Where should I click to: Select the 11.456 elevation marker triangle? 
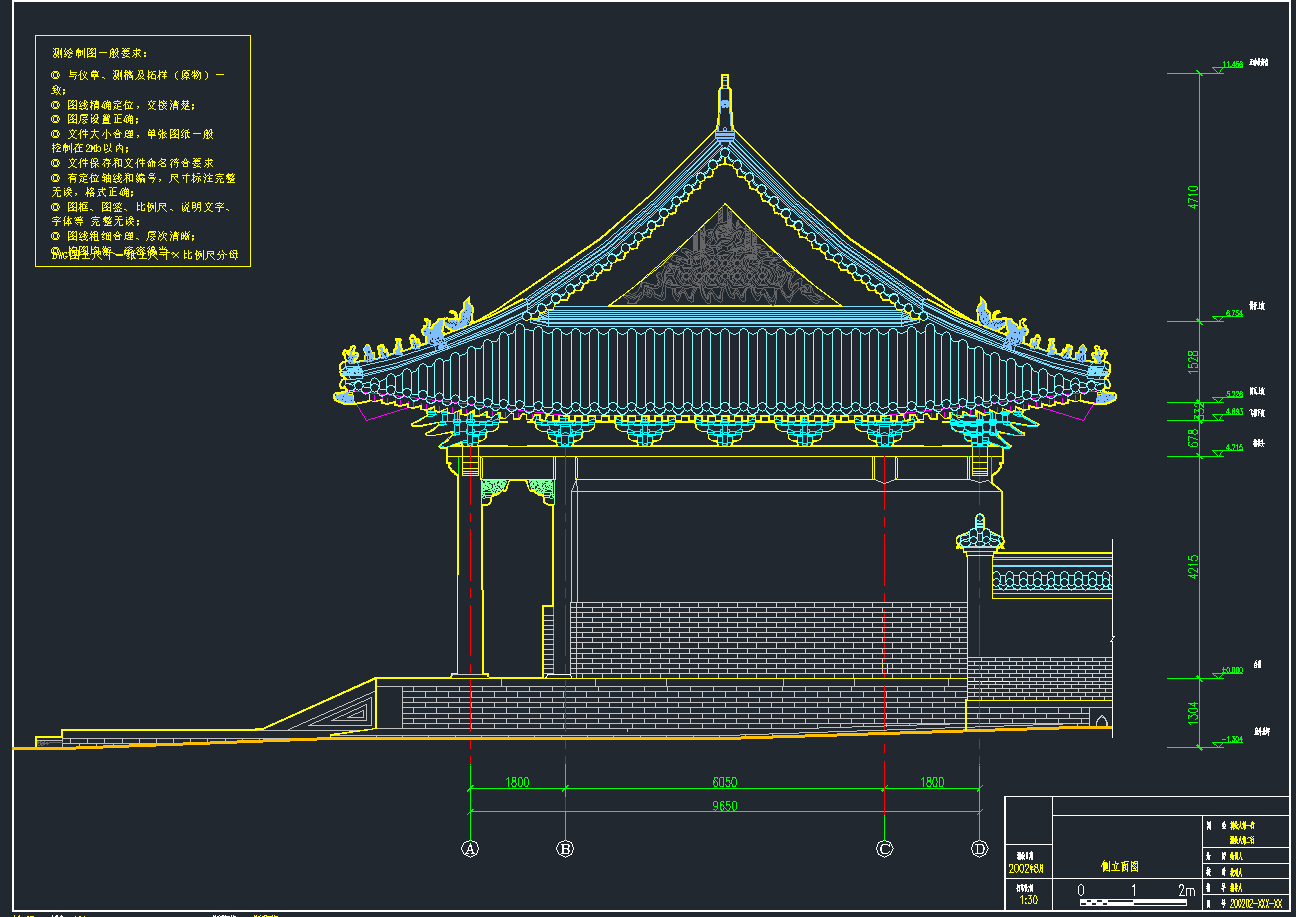pos(1215,68)
